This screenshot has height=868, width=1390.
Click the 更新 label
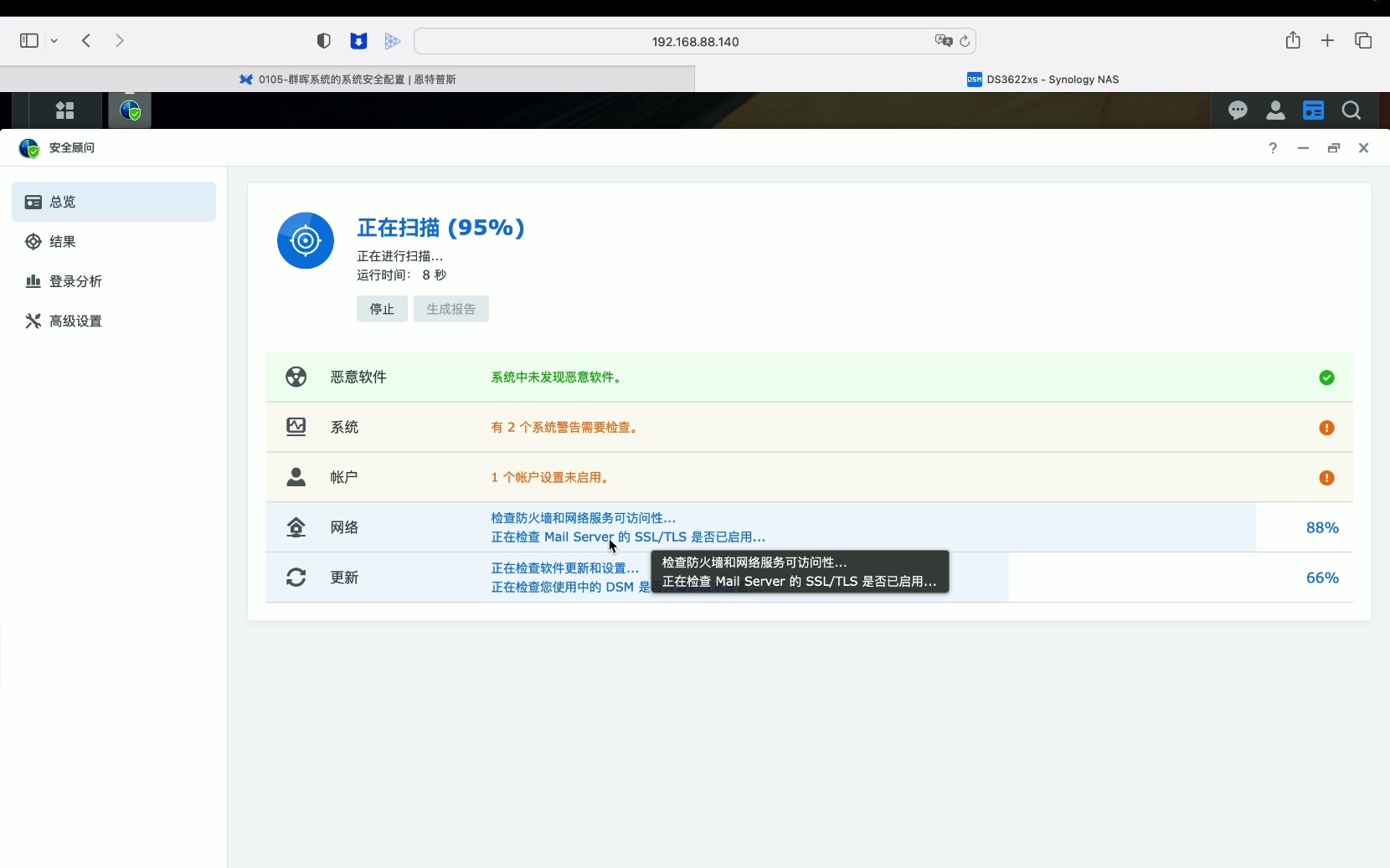344,578
